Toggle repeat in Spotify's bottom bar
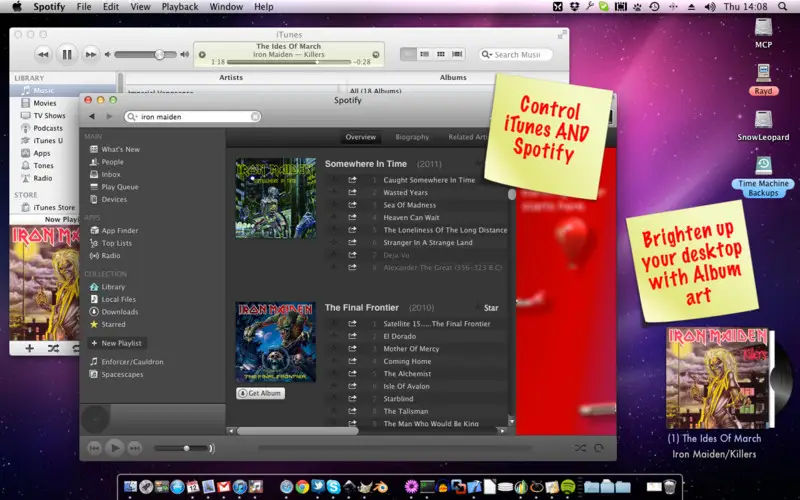The width and height of the screenshot is (800, 500). tap(599, 448)
